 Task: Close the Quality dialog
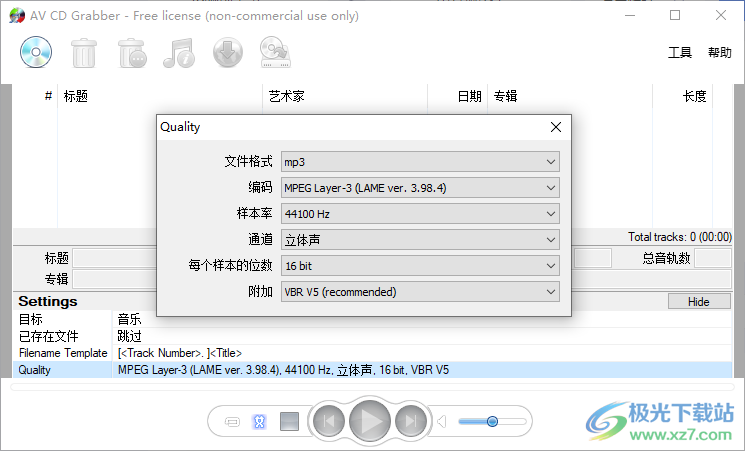coord(556,127)
